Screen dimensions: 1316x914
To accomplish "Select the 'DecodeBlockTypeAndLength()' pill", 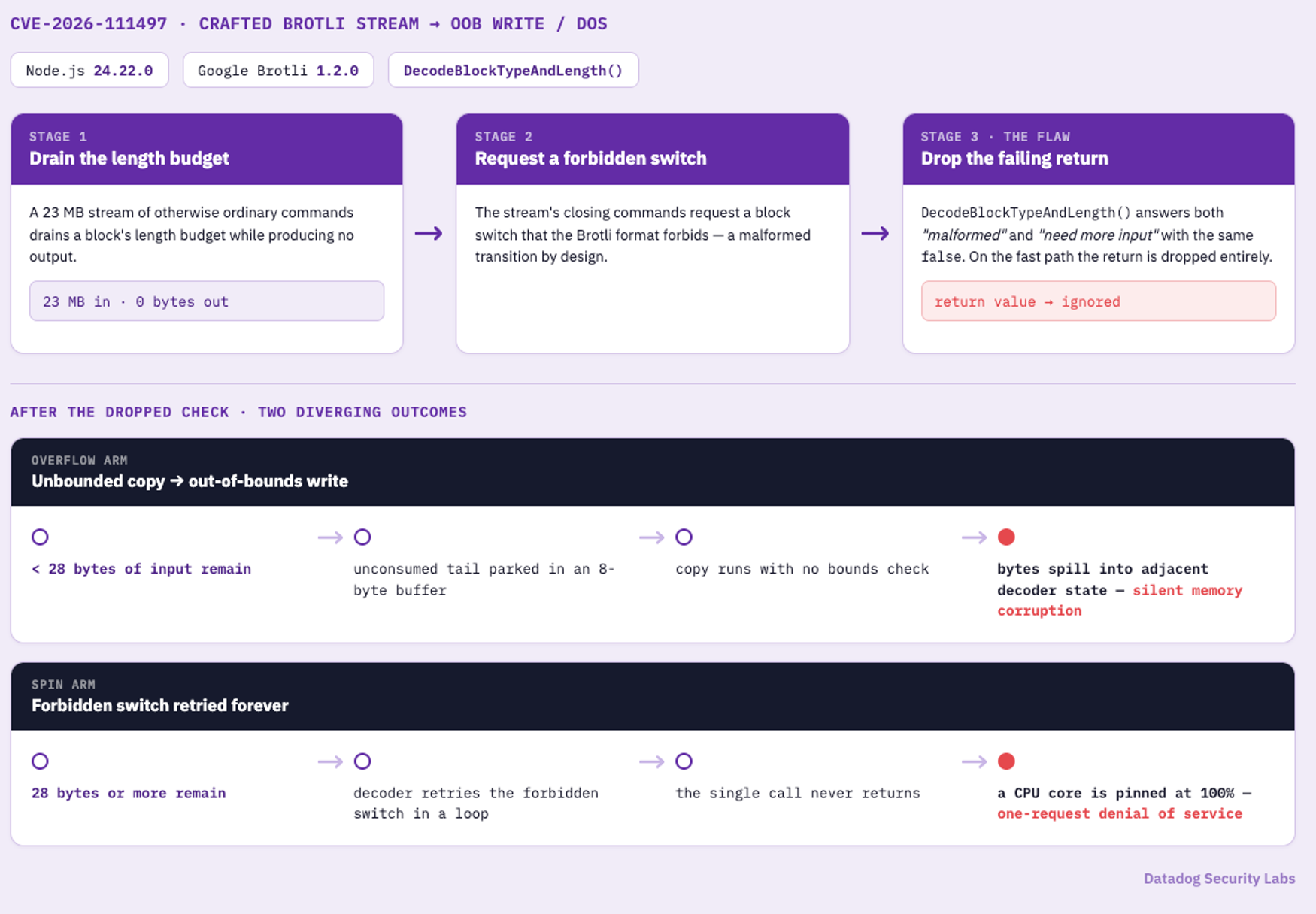I will point(514,70).
